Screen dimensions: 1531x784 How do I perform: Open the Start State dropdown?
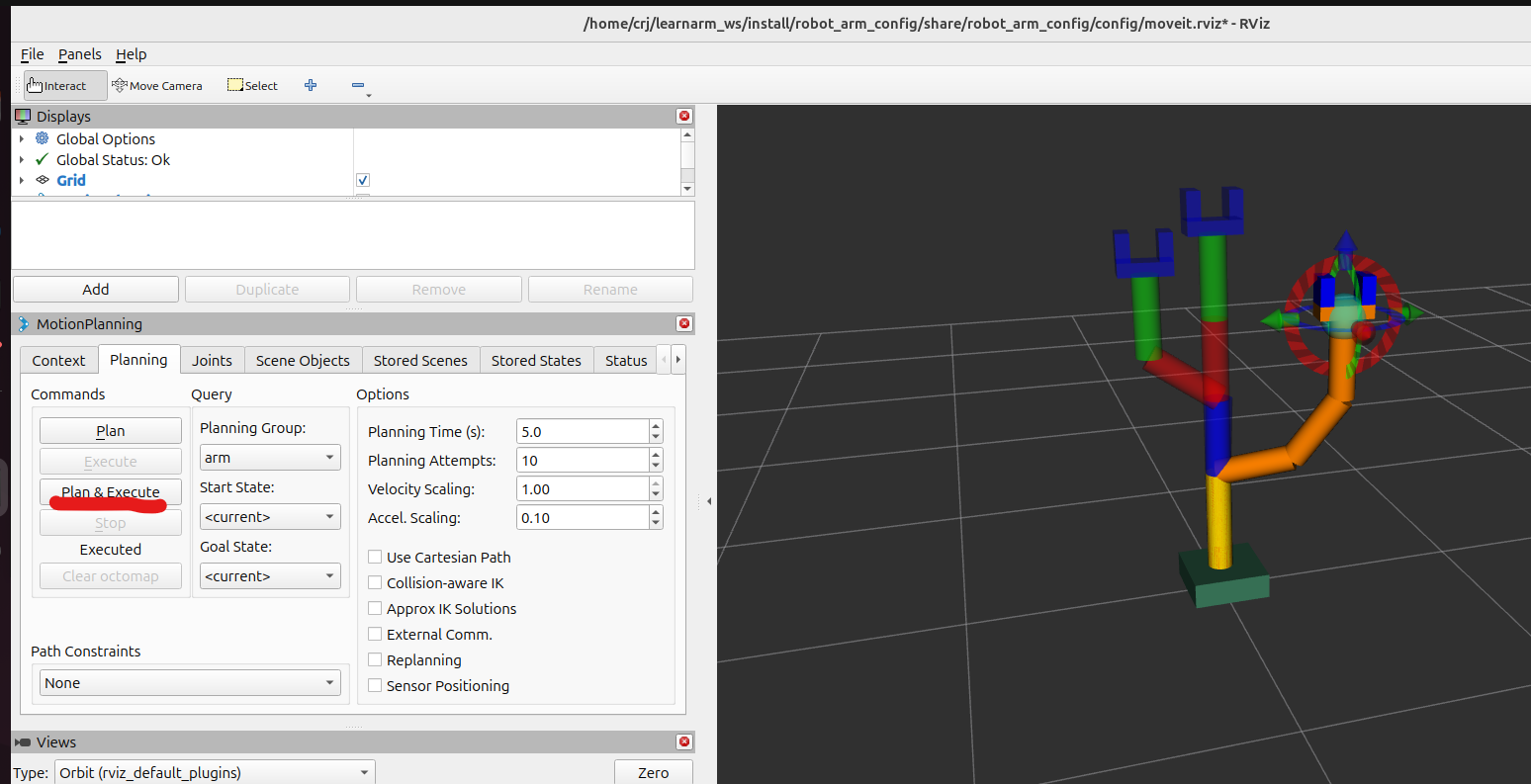[270, 516]
